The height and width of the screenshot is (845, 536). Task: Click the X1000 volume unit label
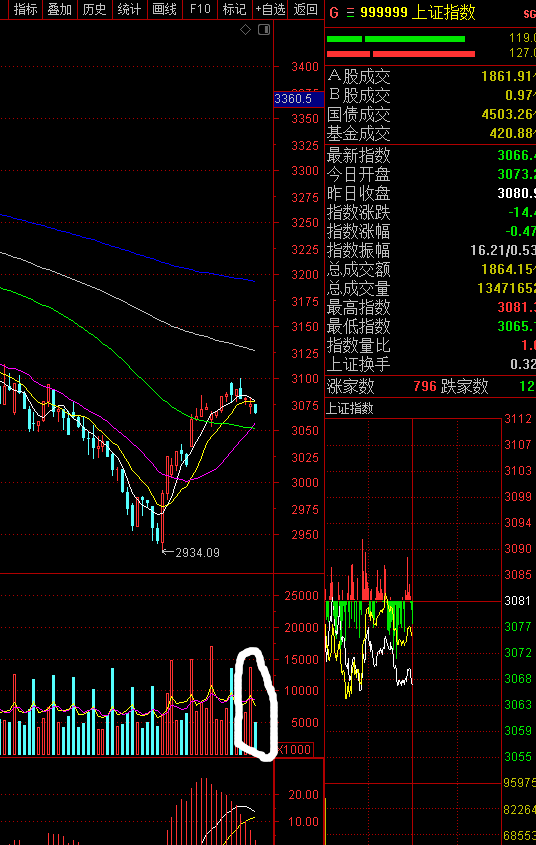point(295,750)
